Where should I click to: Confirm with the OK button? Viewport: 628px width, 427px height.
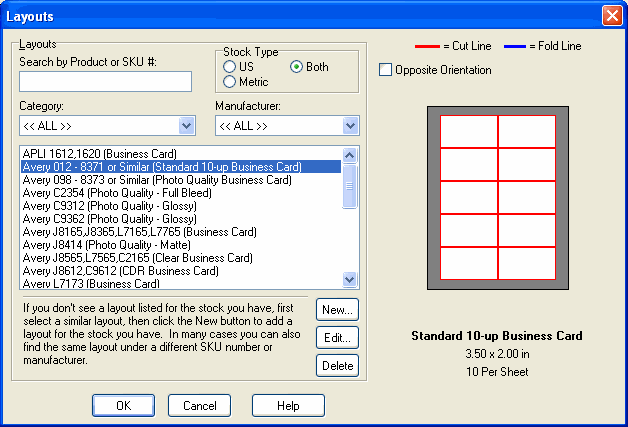tap(123, 406)
